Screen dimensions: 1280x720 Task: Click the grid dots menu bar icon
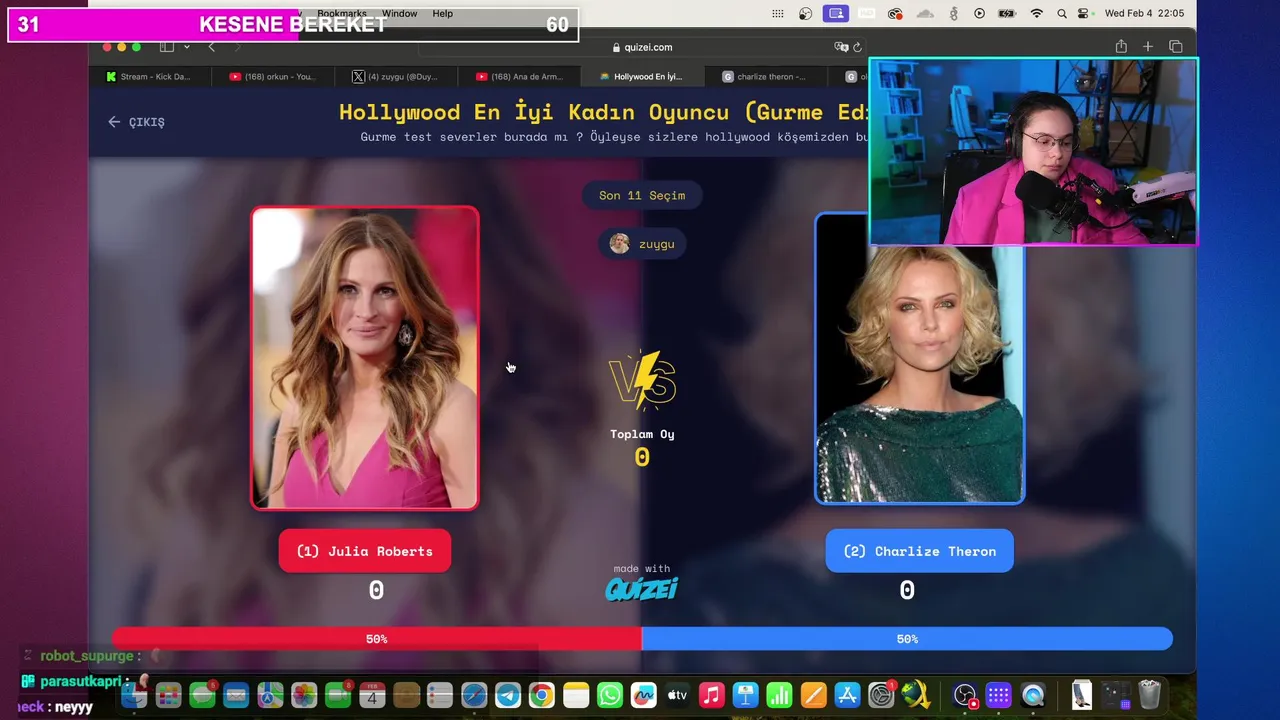[778, 13]
